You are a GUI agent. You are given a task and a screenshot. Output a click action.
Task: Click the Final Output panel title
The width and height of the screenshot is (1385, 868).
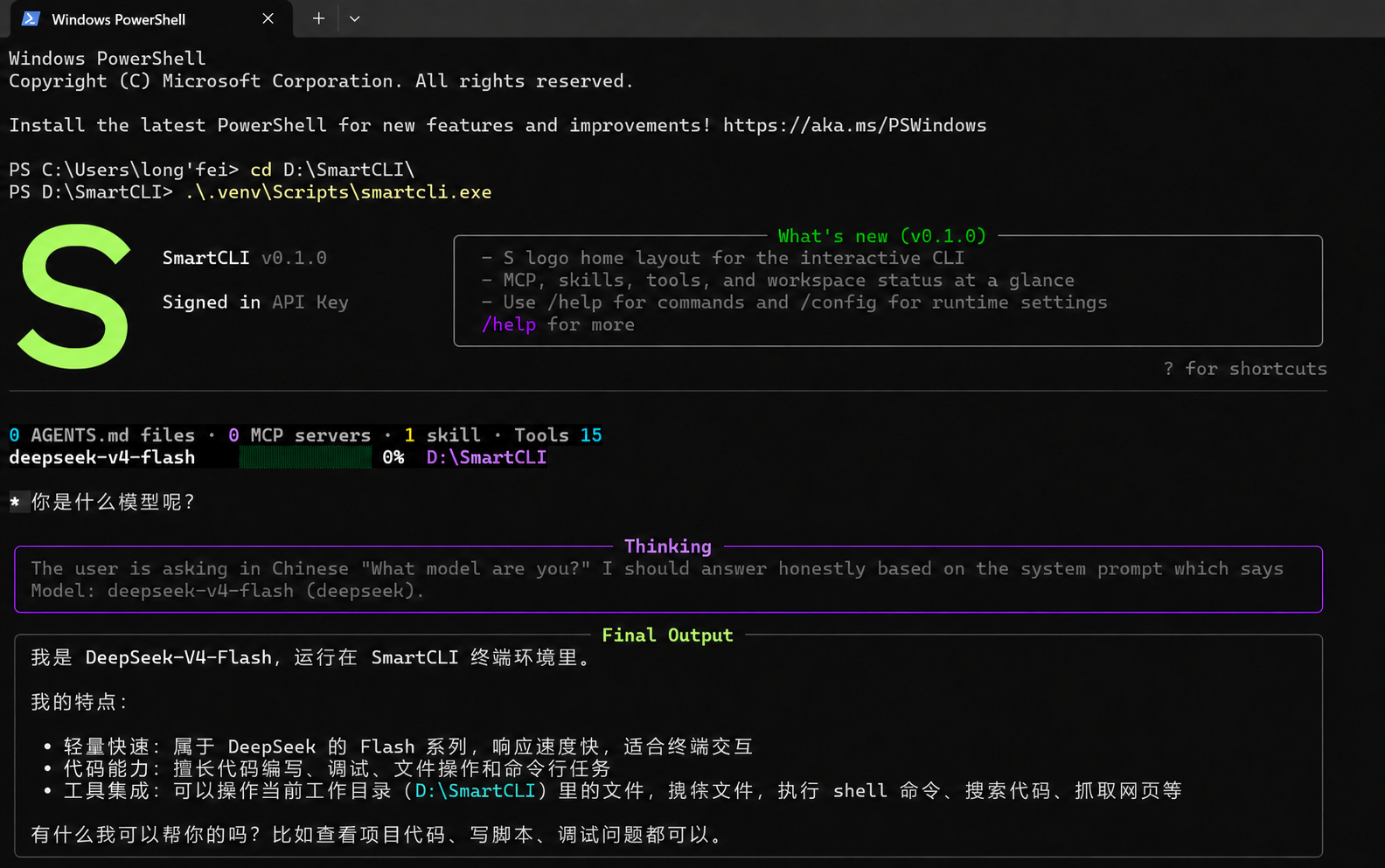pyautogui.click(x=667, y=635)
